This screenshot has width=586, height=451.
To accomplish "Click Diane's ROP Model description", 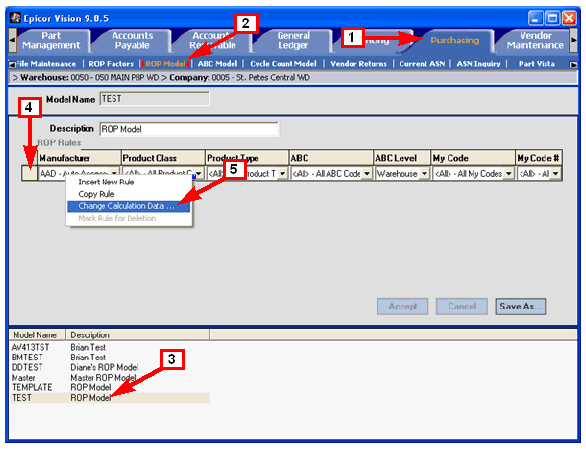I will tap(104, 368).
